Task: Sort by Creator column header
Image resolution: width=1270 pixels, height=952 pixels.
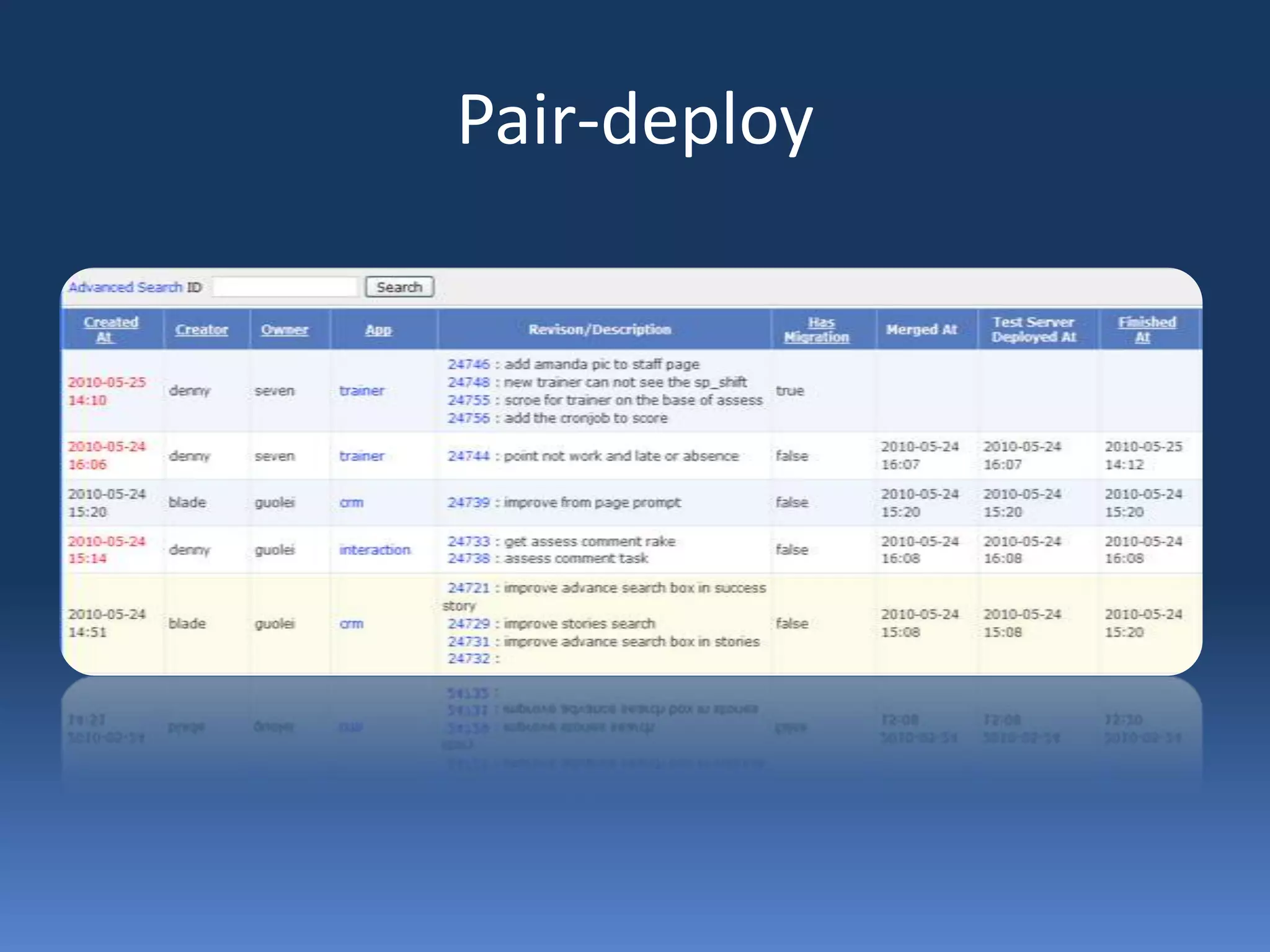Action: [x=202, y=330]
